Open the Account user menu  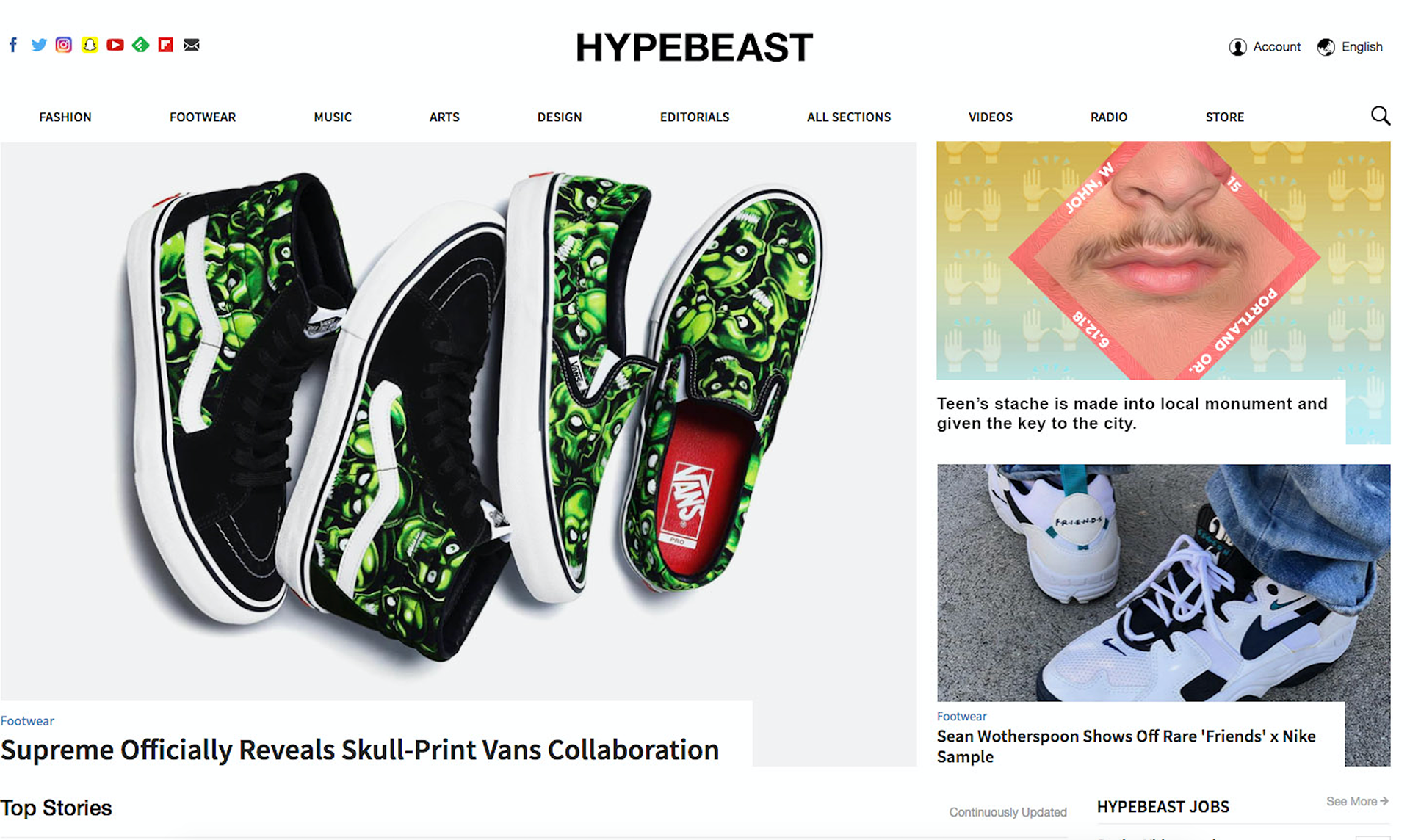pyautogui.click(x=1265, y=47)
